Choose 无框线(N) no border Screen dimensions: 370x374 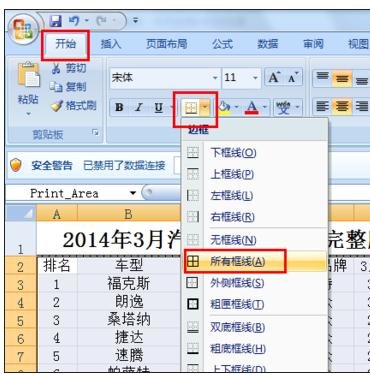254,240
